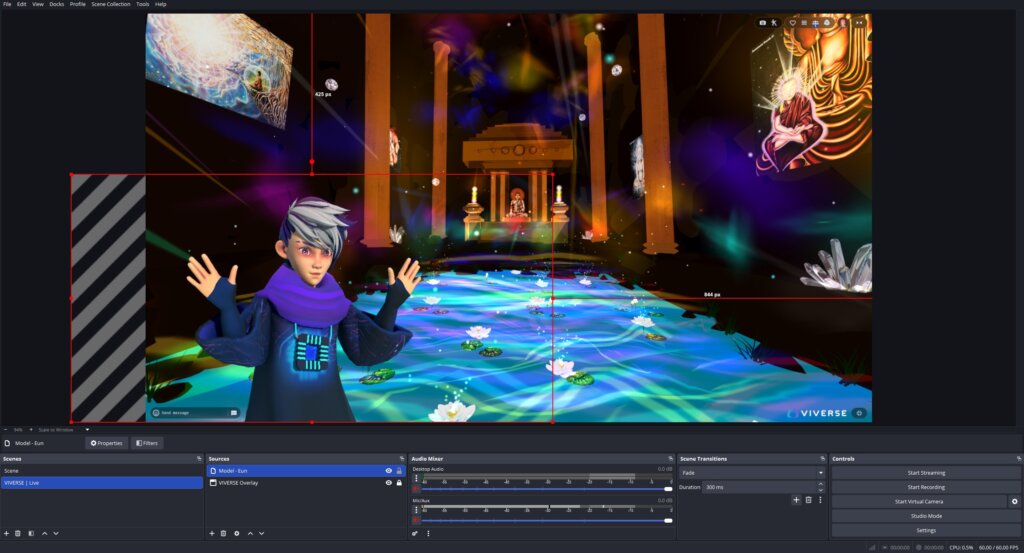Add a new scene with plus icon

[6, 533]
